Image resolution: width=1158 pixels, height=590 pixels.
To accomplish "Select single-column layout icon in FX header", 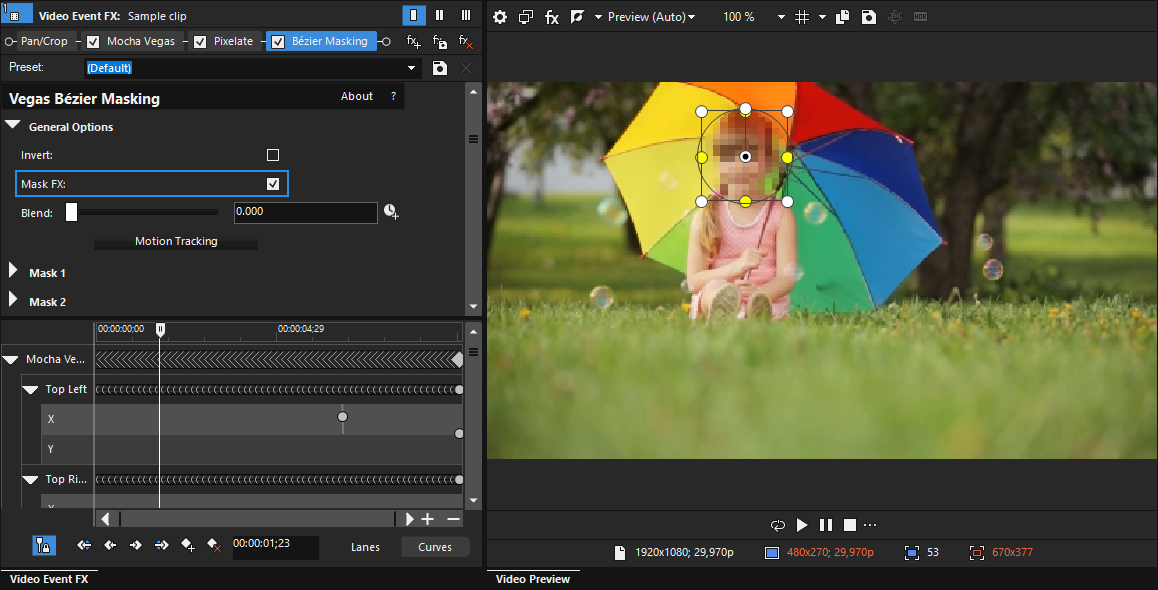I will (x=414, y=16).
